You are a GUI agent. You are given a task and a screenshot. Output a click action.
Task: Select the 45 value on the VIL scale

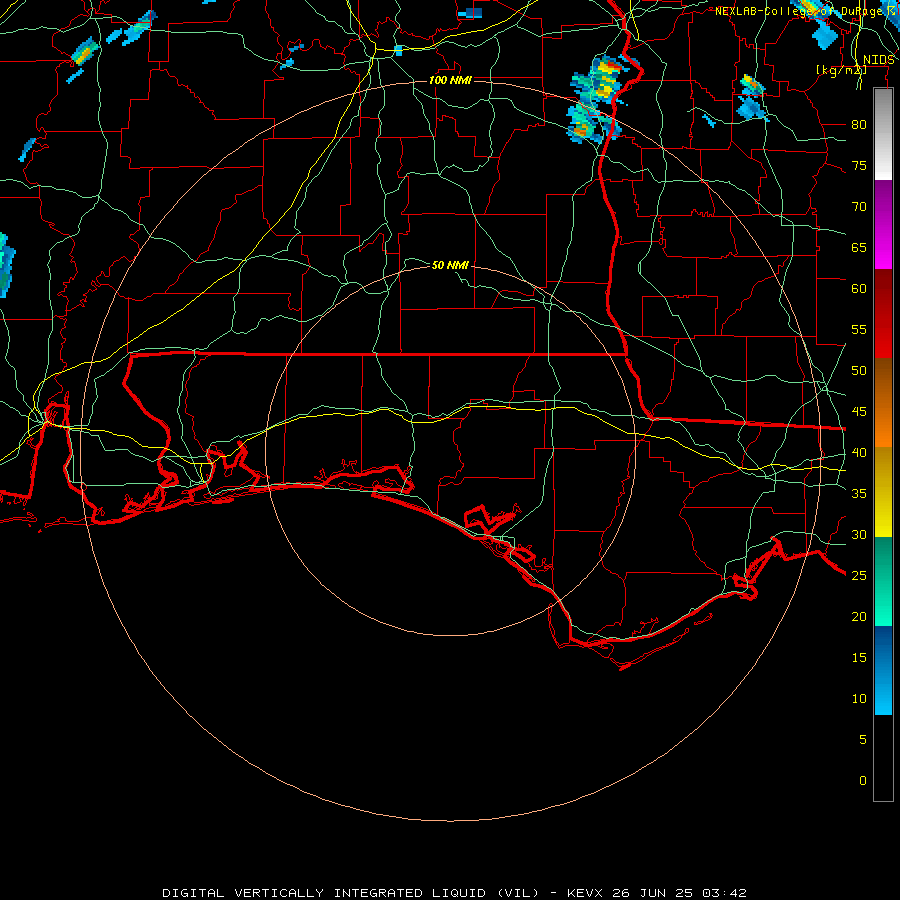(x=859, y=412)
